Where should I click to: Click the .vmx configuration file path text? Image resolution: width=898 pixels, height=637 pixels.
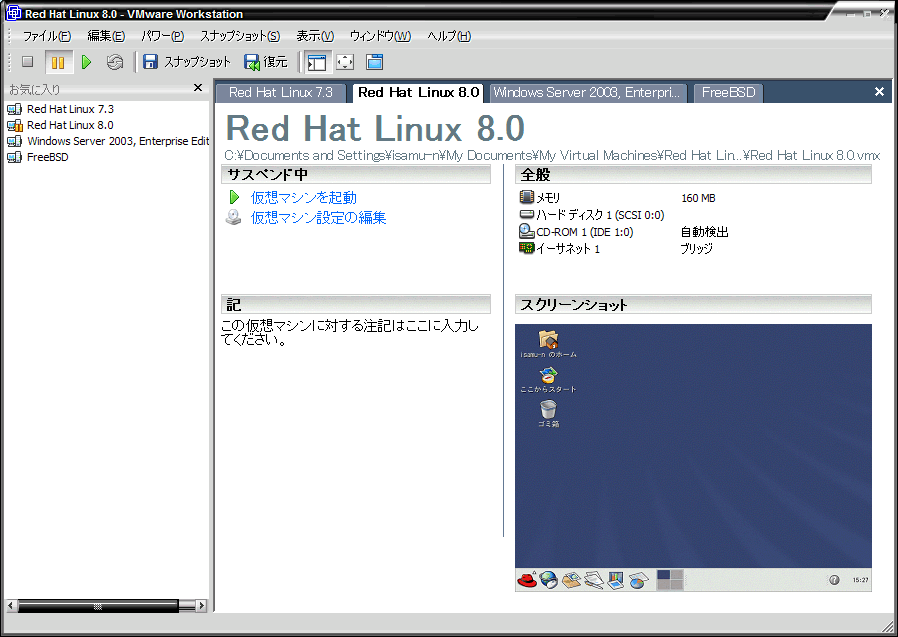point(552,155)
